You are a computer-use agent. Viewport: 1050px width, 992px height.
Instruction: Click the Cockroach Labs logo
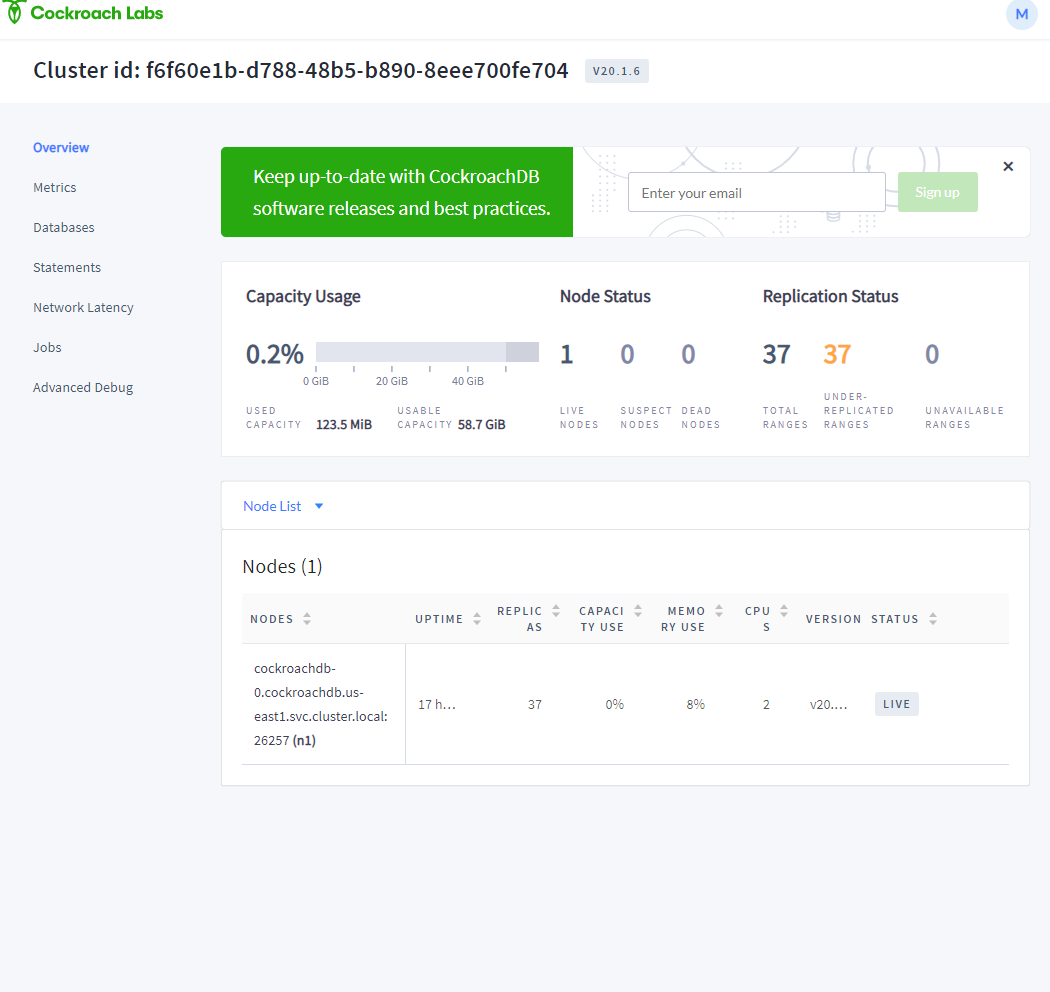[84, 13]
